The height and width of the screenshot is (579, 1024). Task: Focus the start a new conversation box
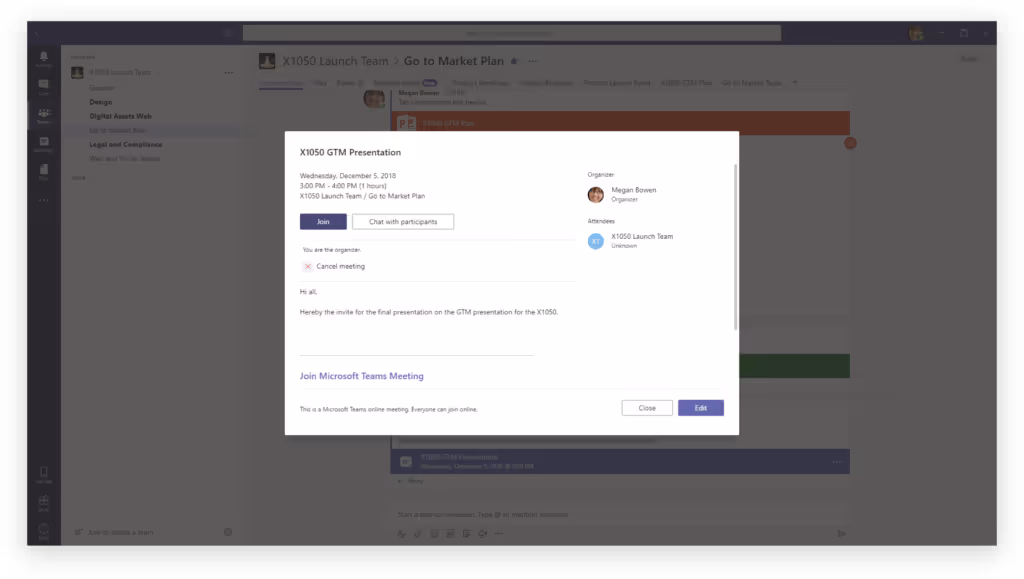coord(620,514)
